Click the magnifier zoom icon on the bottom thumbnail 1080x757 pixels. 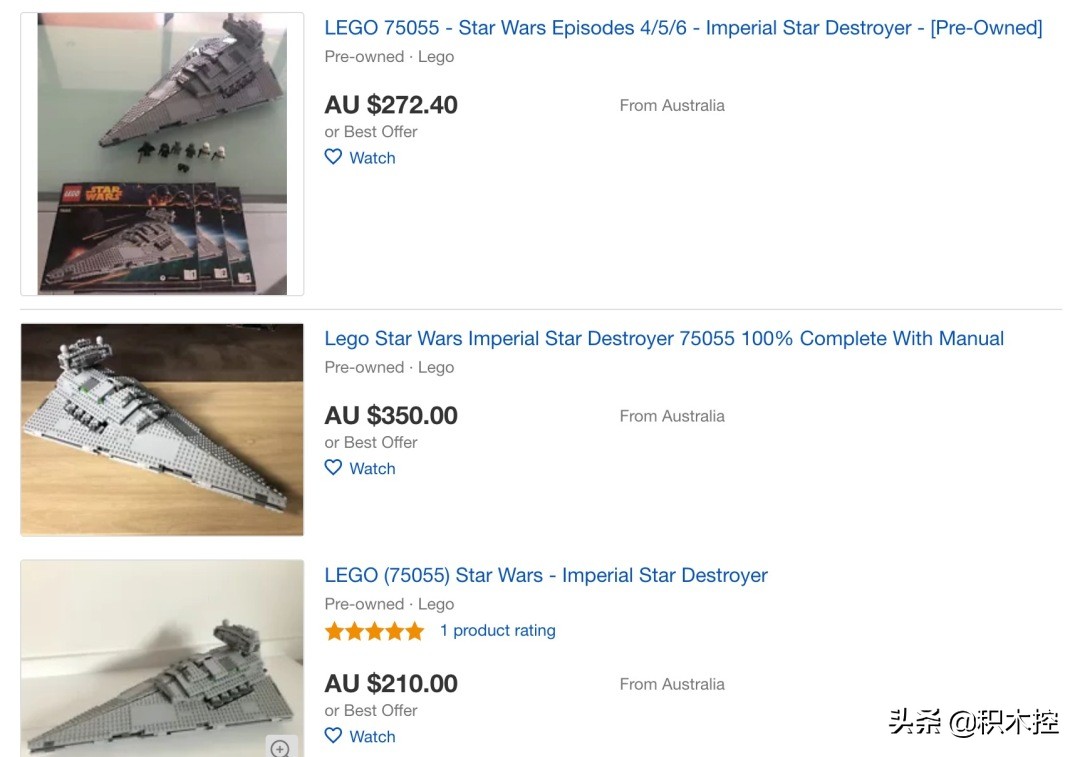click(281, 747)
